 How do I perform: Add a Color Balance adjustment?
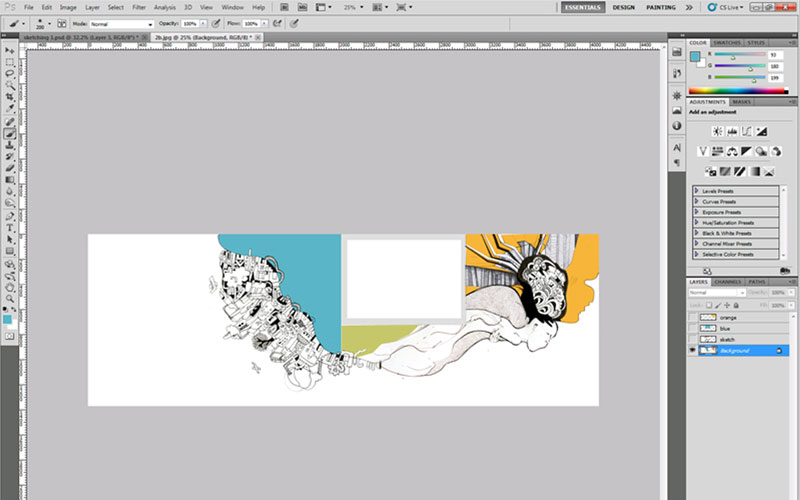[x=732, y=152]
